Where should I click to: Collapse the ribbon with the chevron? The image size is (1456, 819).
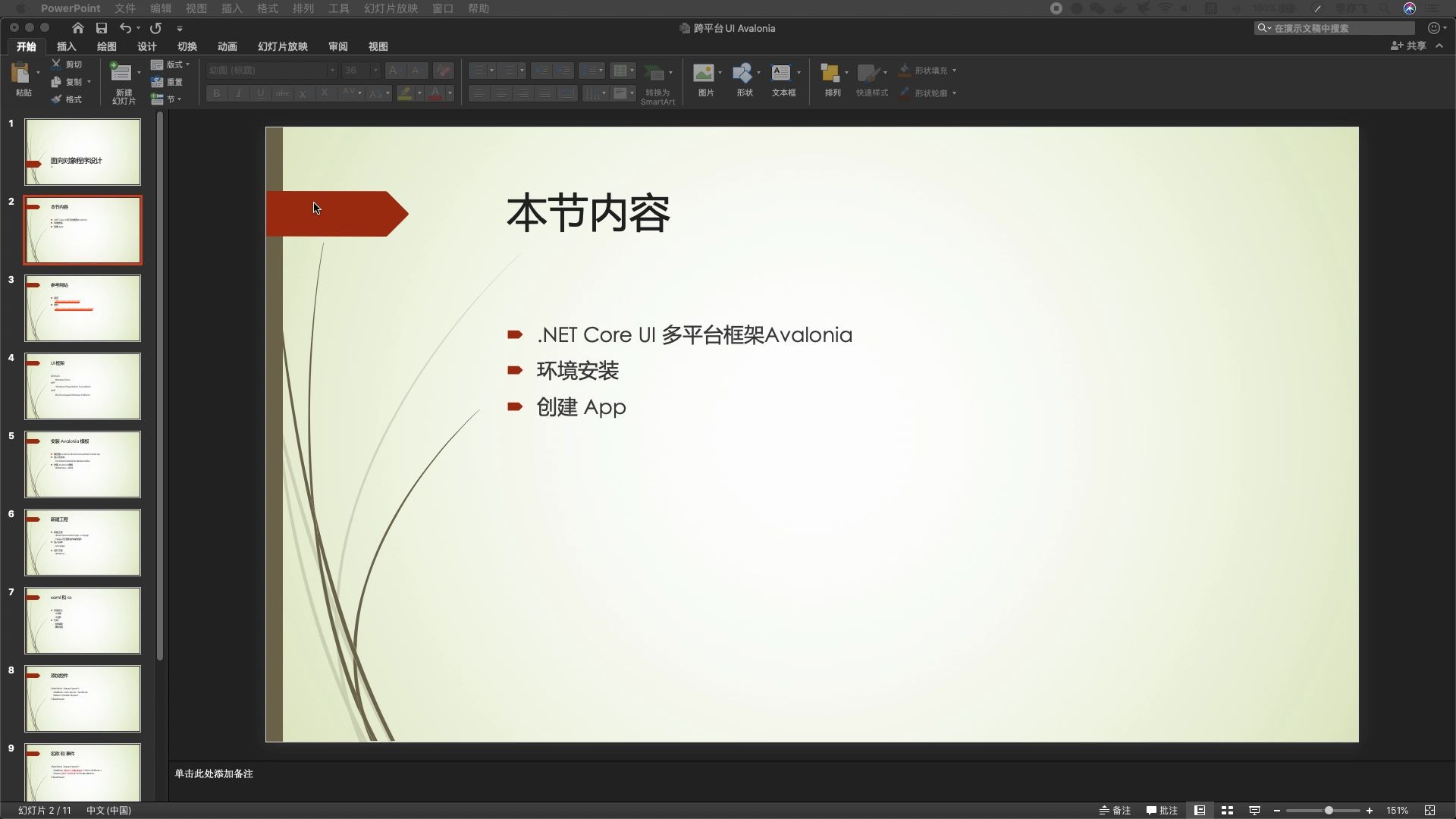[x=1439, y=45]
